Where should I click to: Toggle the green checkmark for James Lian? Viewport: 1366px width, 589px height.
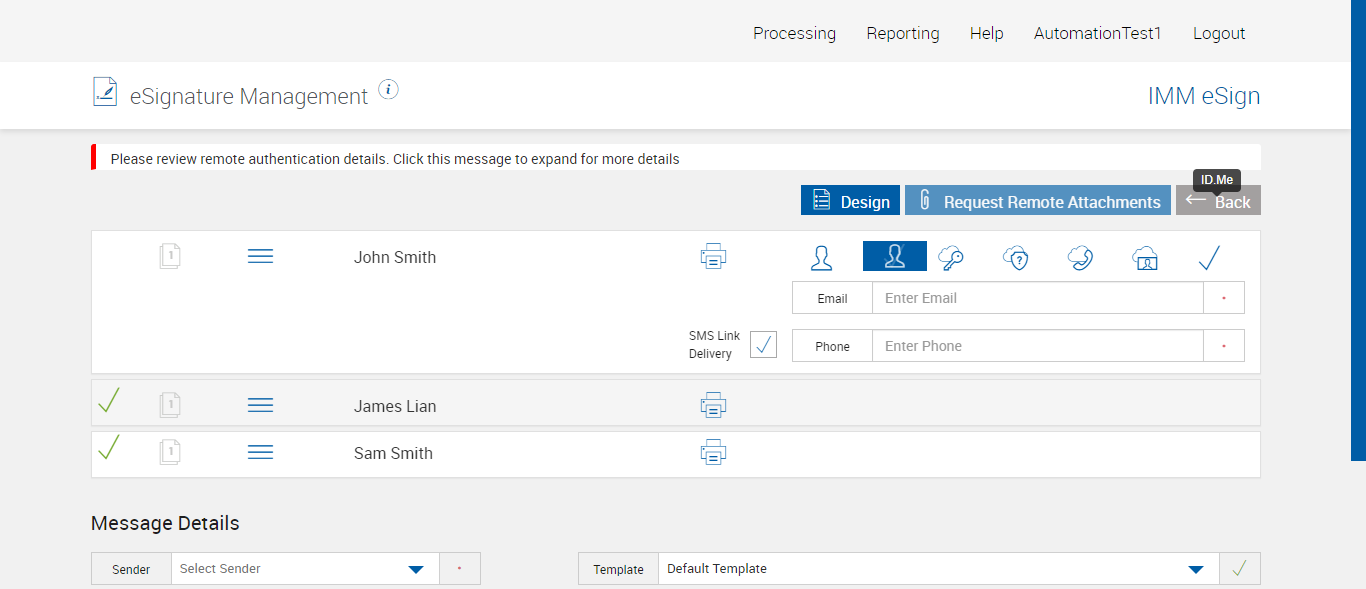pos(109,402)
